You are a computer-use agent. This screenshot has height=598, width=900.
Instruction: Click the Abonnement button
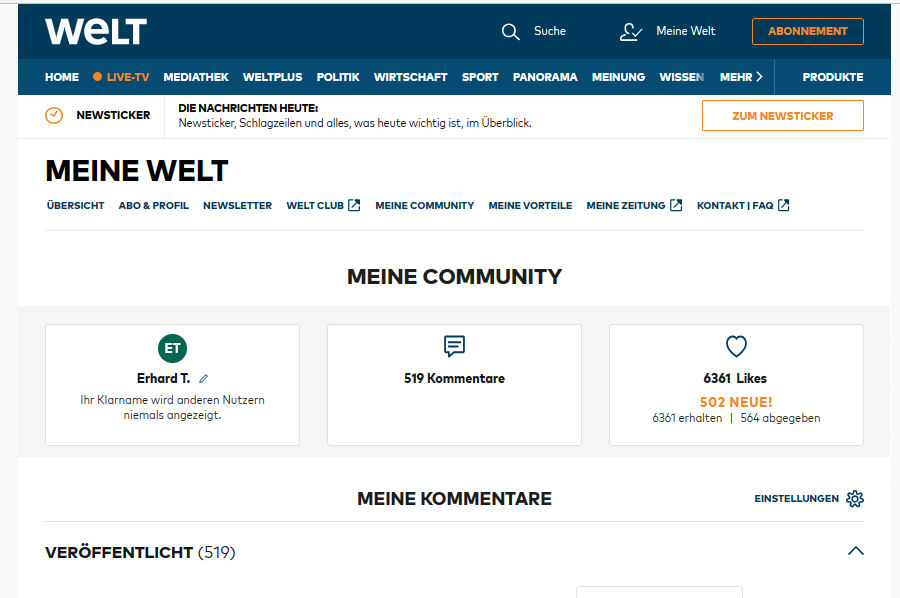[808, 32]
